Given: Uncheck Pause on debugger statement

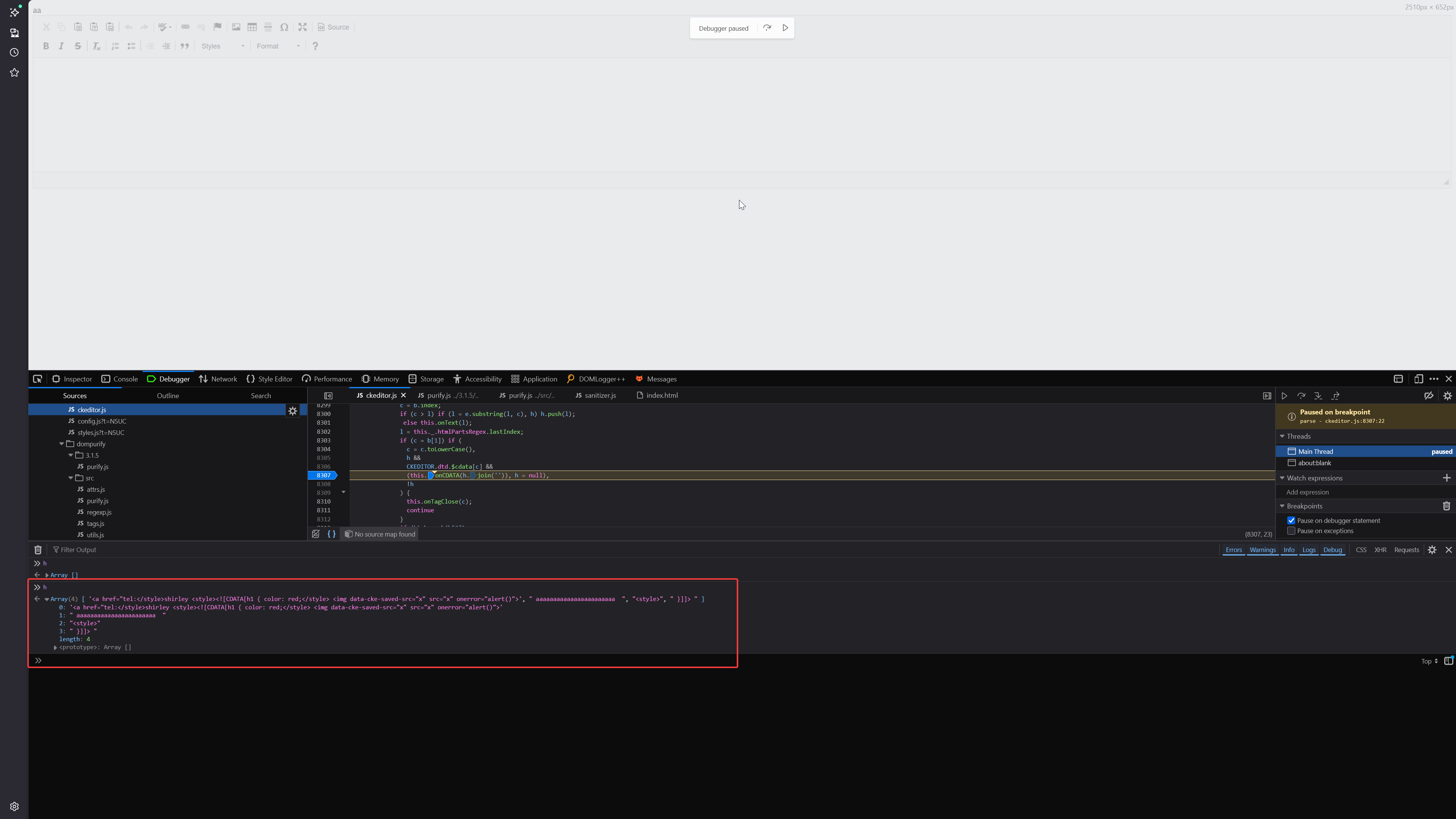Looking at the screenshot, I should (x=1291, y=521).
